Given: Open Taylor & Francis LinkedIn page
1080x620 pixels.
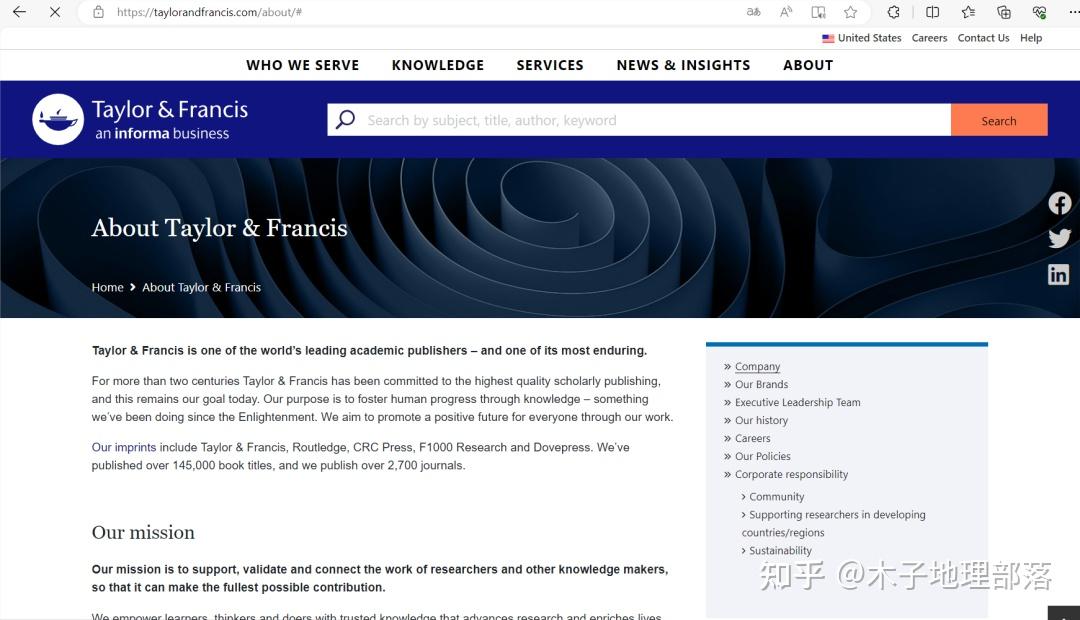Looking at the screenshot, I should 1059,274.
